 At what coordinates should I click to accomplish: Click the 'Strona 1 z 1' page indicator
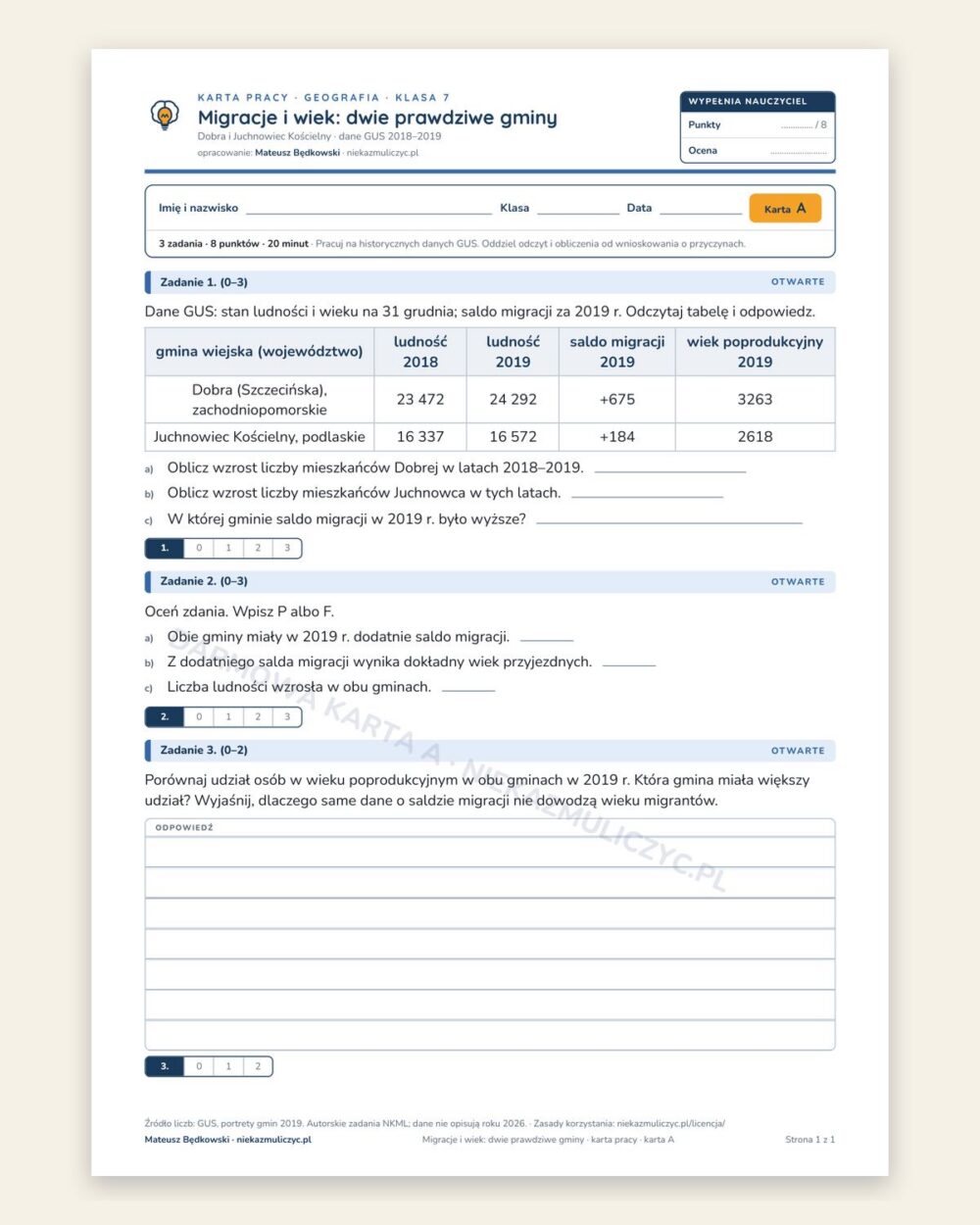pos(809,1140)
